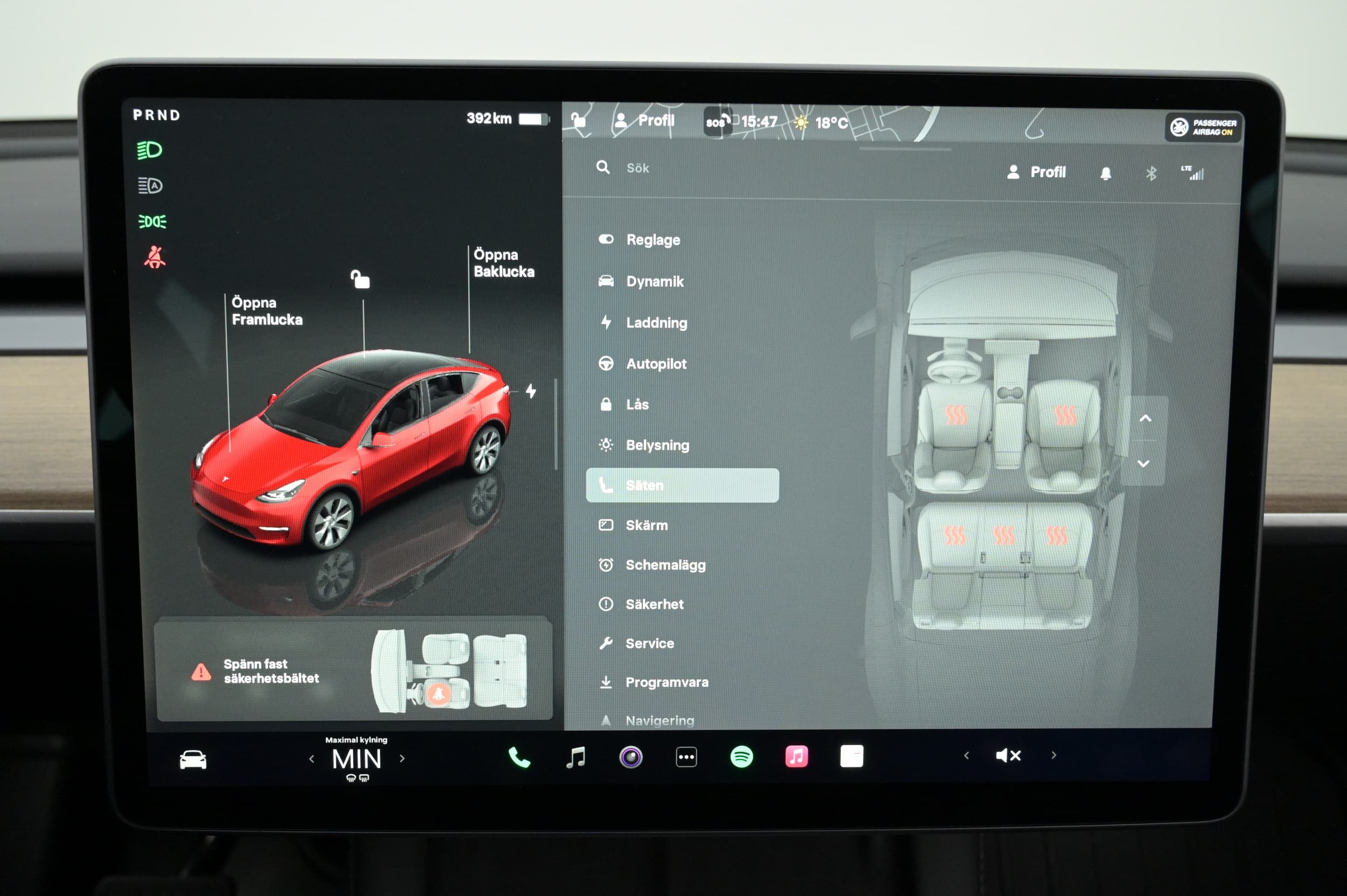Tap the parking lights indicator icon
The height and width of the screenshot is (896, 1347).
[x=152, y=221]
